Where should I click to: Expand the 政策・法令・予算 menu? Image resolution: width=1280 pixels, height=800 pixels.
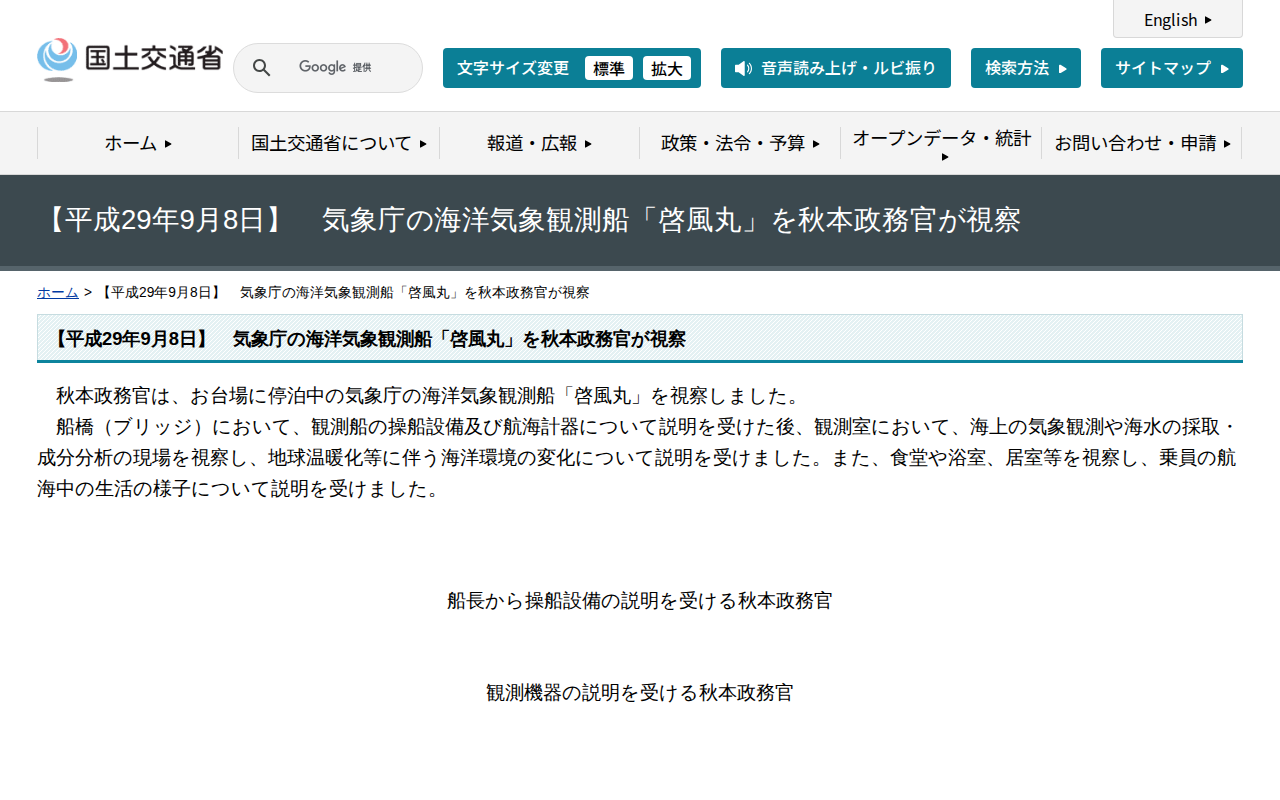point(742,143)
